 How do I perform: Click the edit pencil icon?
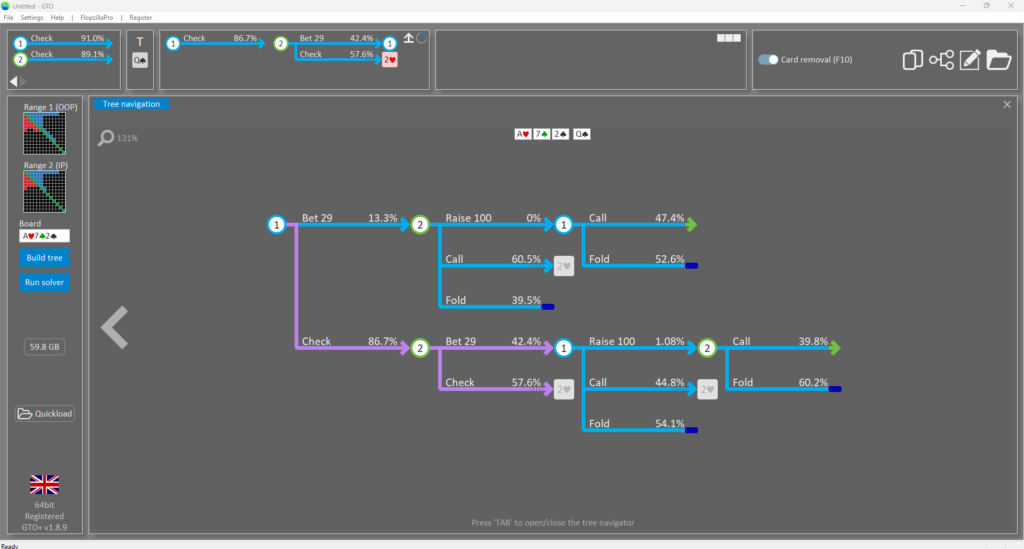(970, 60)
